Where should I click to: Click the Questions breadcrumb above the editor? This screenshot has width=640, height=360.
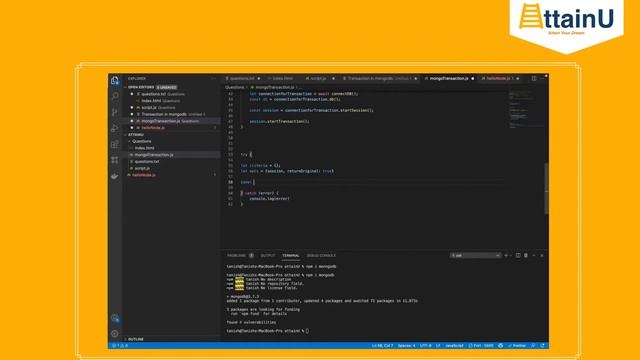click(x=235, y=87)
